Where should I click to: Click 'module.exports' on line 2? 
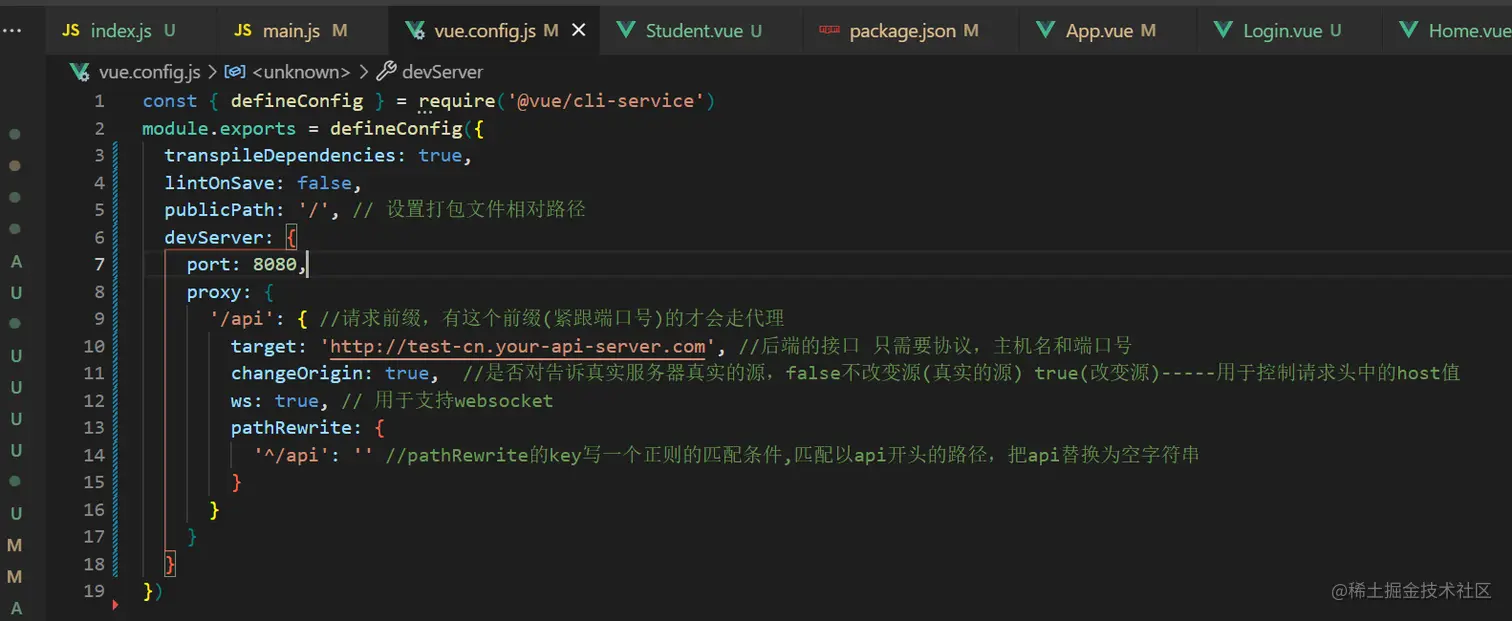[219, 129]
